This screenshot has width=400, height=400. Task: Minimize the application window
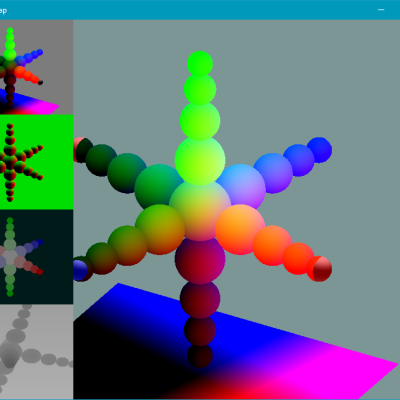click(x=381, y=10)
